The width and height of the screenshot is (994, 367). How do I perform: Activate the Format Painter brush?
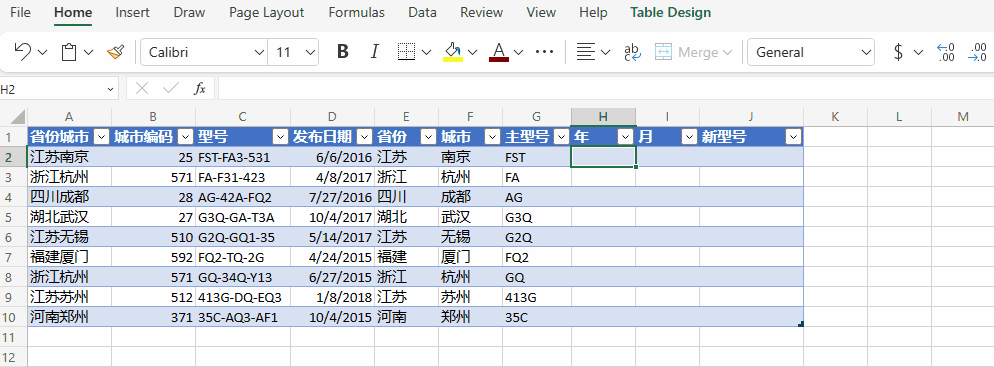click(115, 52)
